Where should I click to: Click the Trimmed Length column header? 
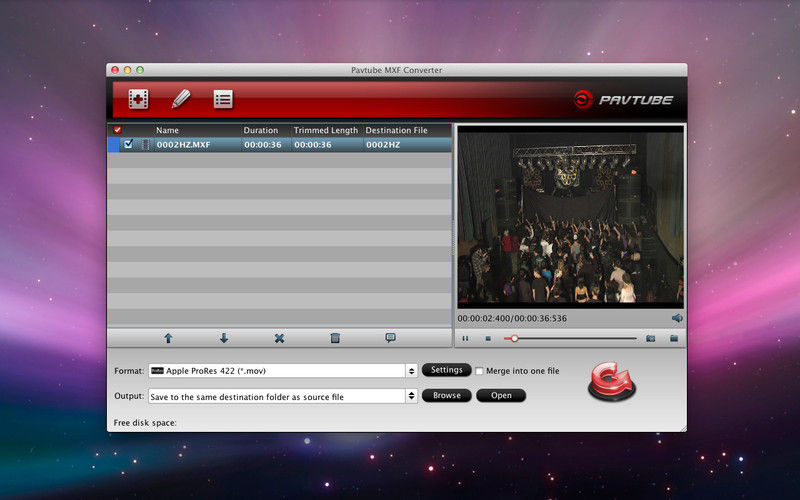(326, 130)
